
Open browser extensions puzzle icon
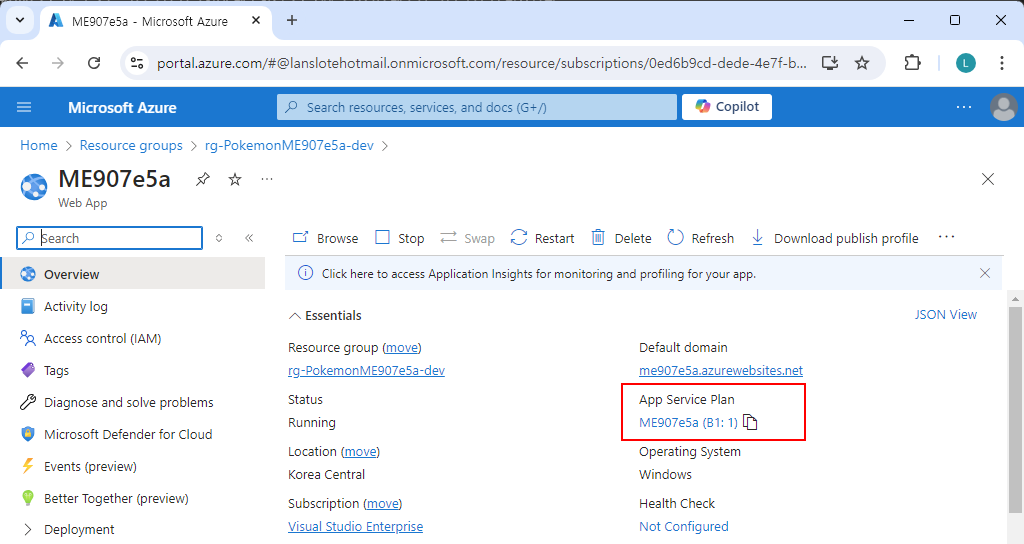click(912, 63)
